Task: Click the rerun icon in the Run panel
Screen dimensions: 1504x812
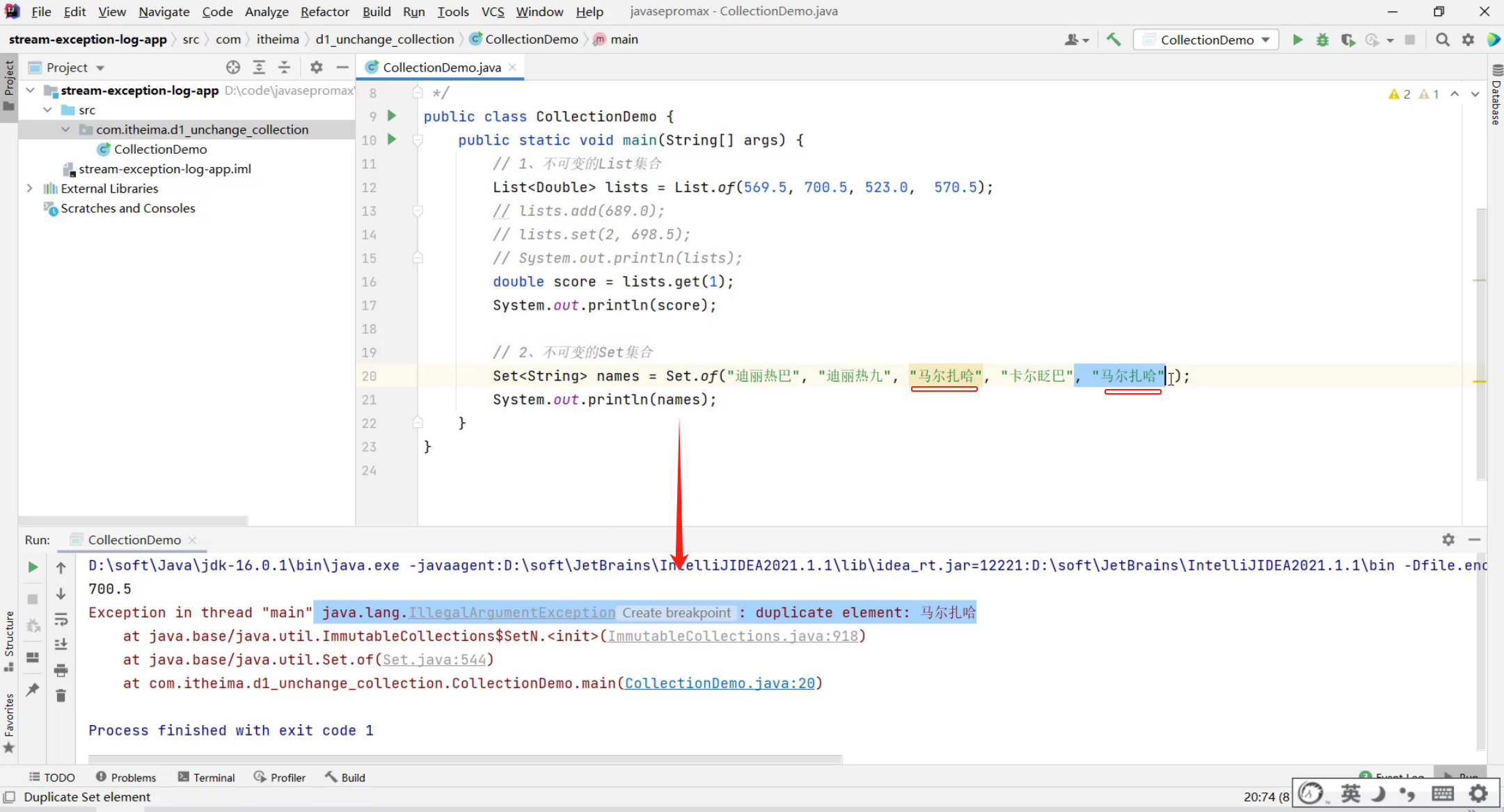Action: tap(33, 567)
